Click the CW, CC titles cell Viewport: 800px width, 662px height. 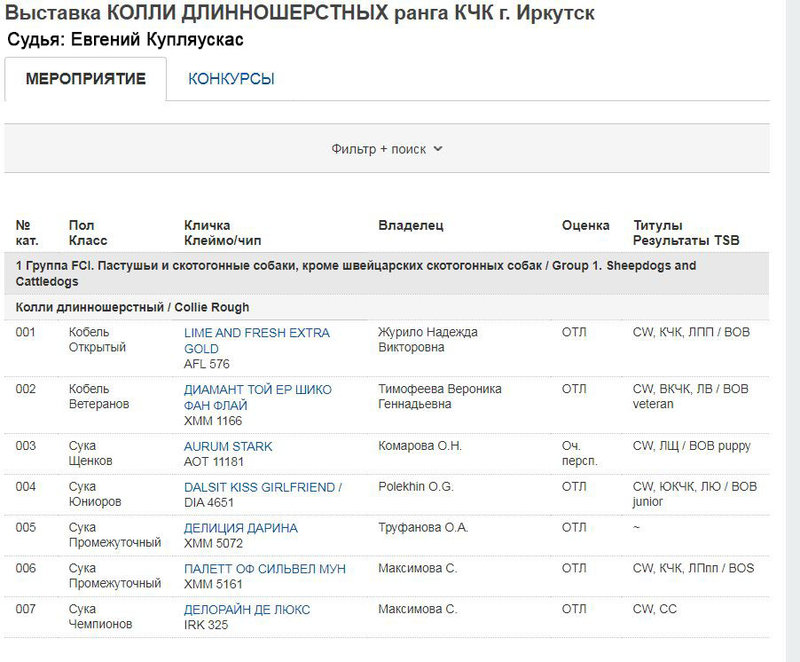point(655,609)
